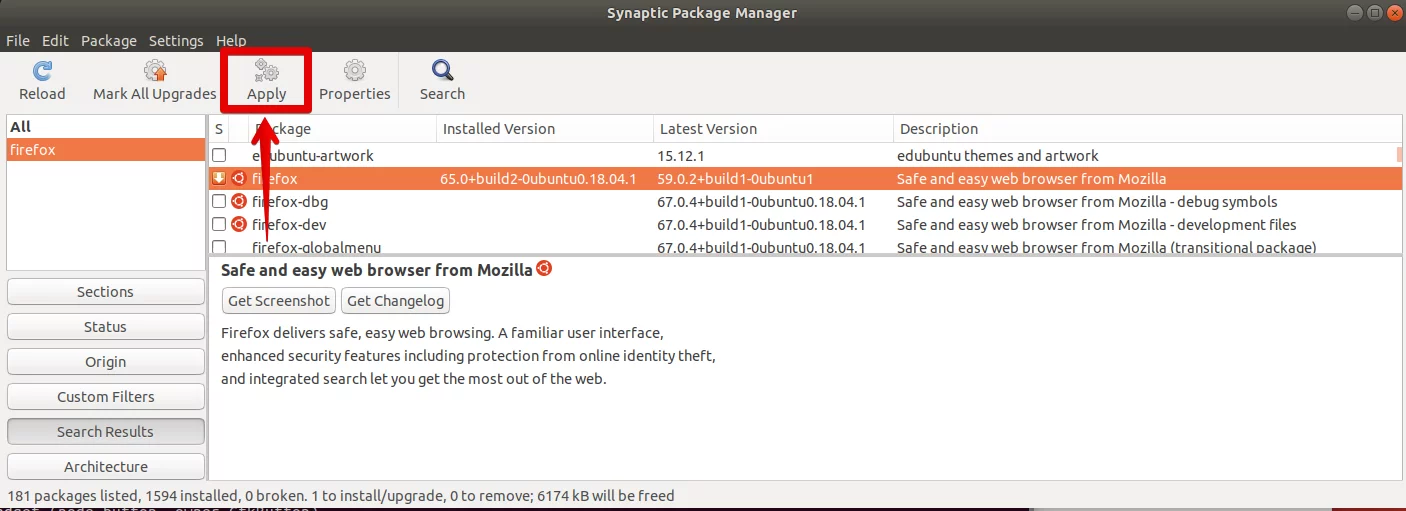The width and height of the screenshot is (1406, 511).
Task: Click the marked status box for firefox
Action: 219,179
